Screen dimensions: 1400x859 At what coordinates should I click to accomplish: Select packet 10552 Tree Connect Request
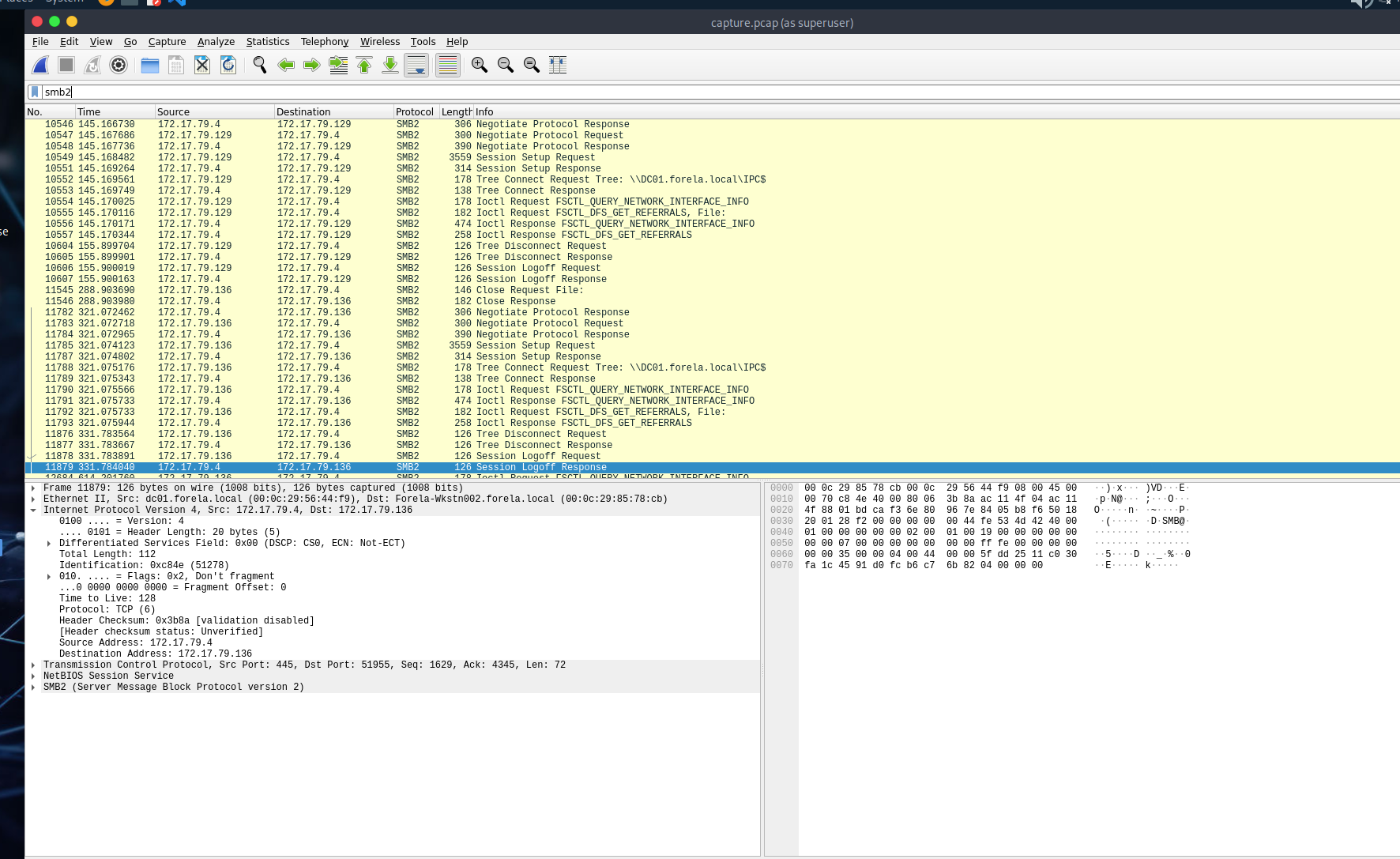[x=713, y=179]
